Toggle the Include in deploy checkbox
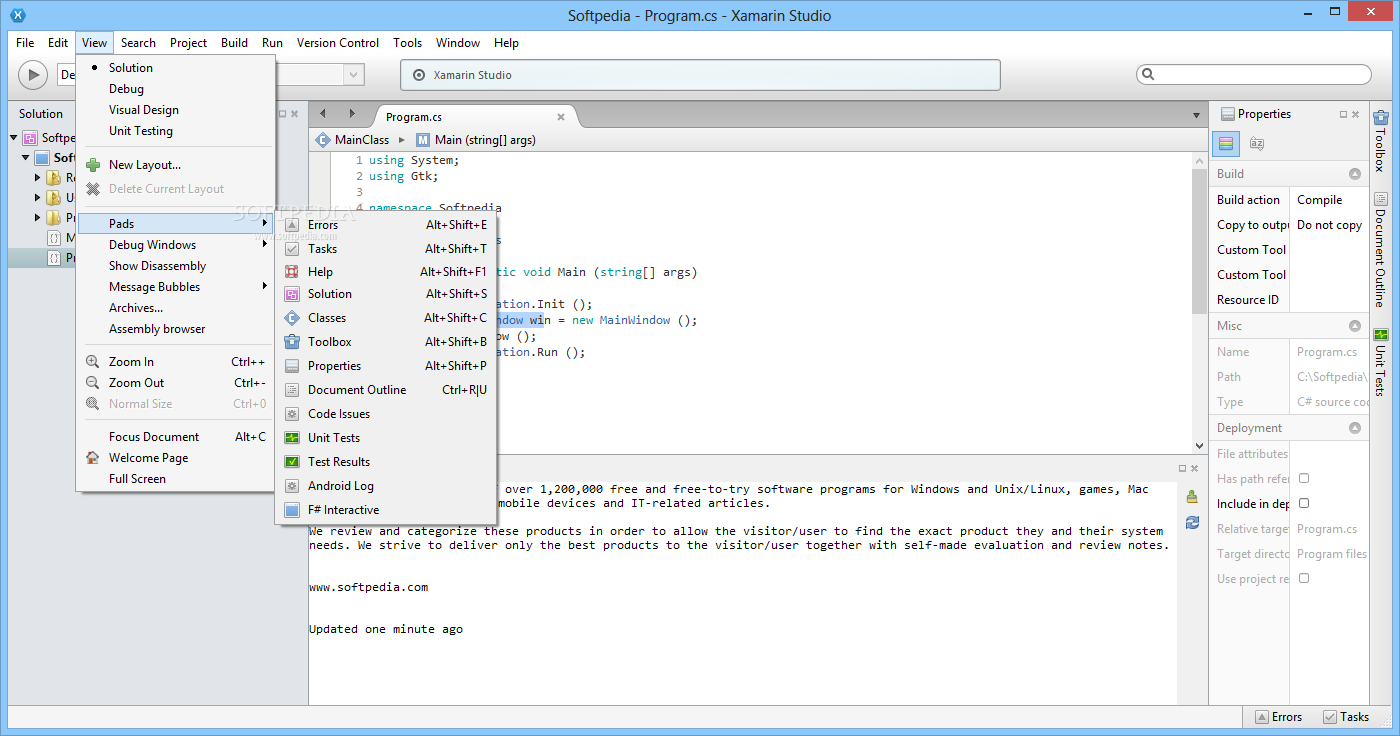The height and width of the screenshot is (736, 1400). pos(1304,504)
